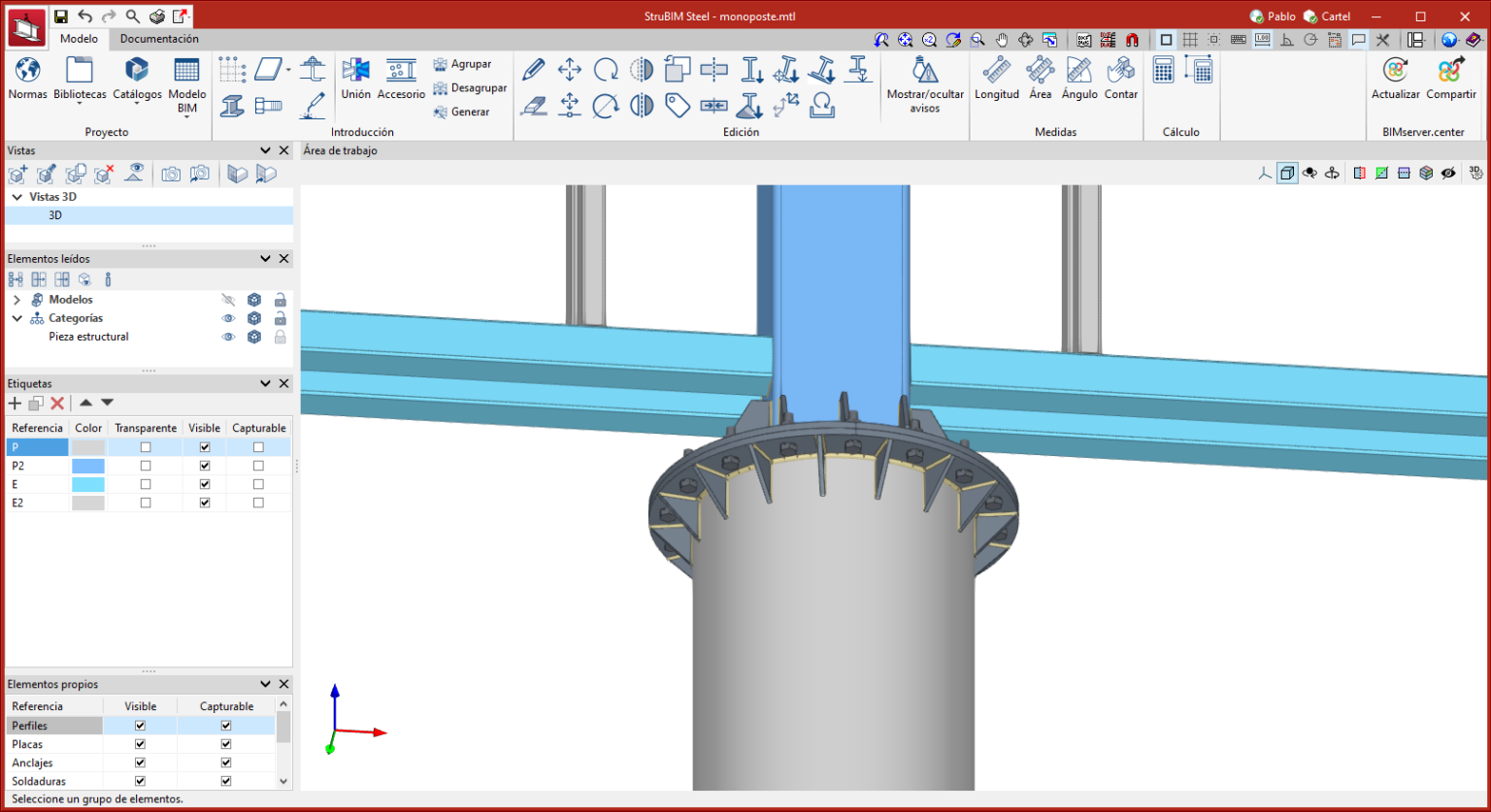1491x812 pixels.
Task: Toggle Capturable checkbox for Placas
Action: tap(226, 744)
